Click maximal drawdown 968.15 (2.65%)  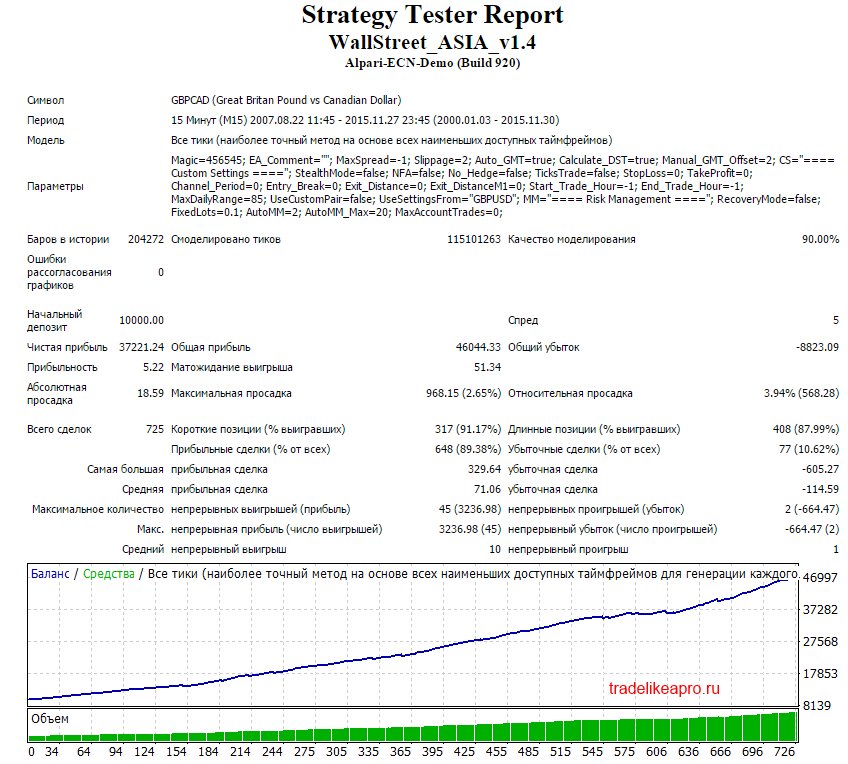pos(463,393)
